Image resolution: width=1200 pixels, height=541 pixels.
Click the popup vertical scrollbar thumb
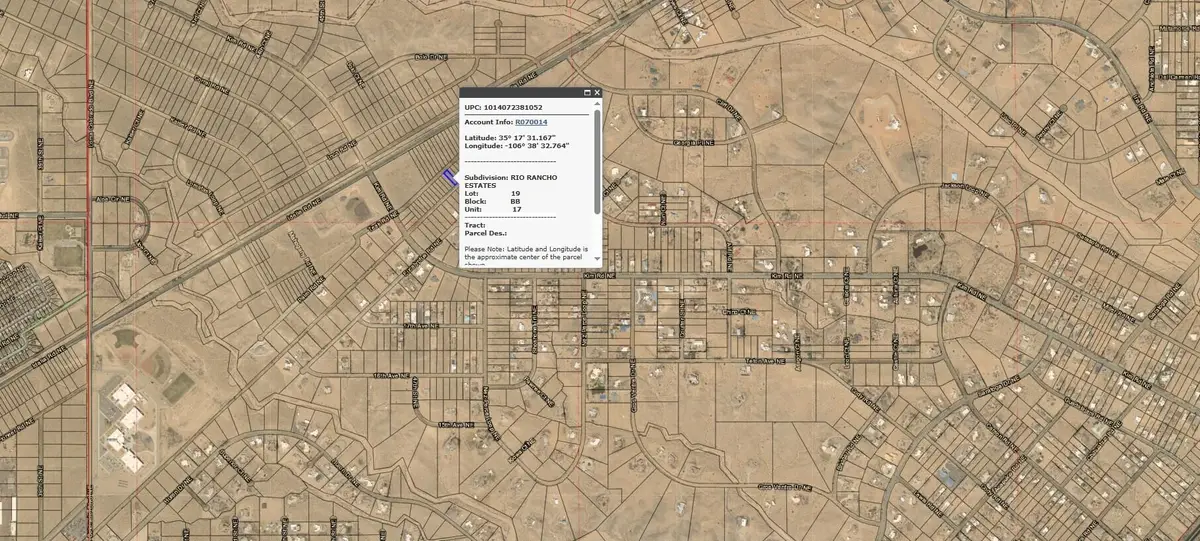[597, 160]
